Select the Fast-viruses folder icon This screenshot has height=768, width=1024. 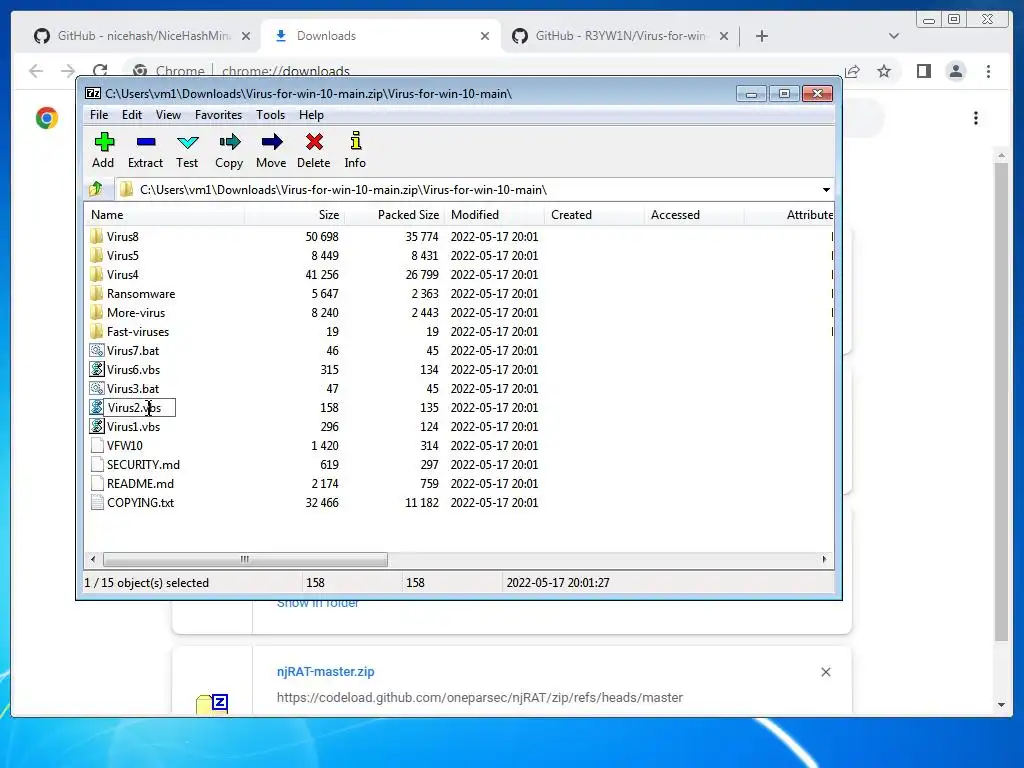pos(97,331)
